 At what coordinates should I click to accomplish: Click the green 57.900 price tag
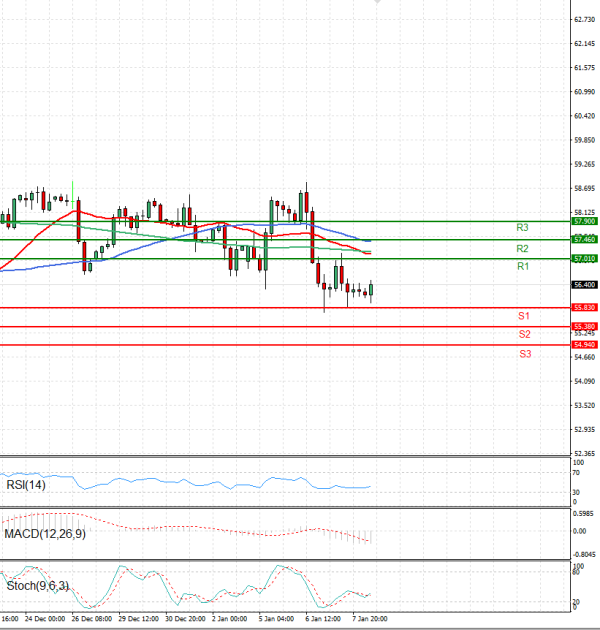[584, 221]
